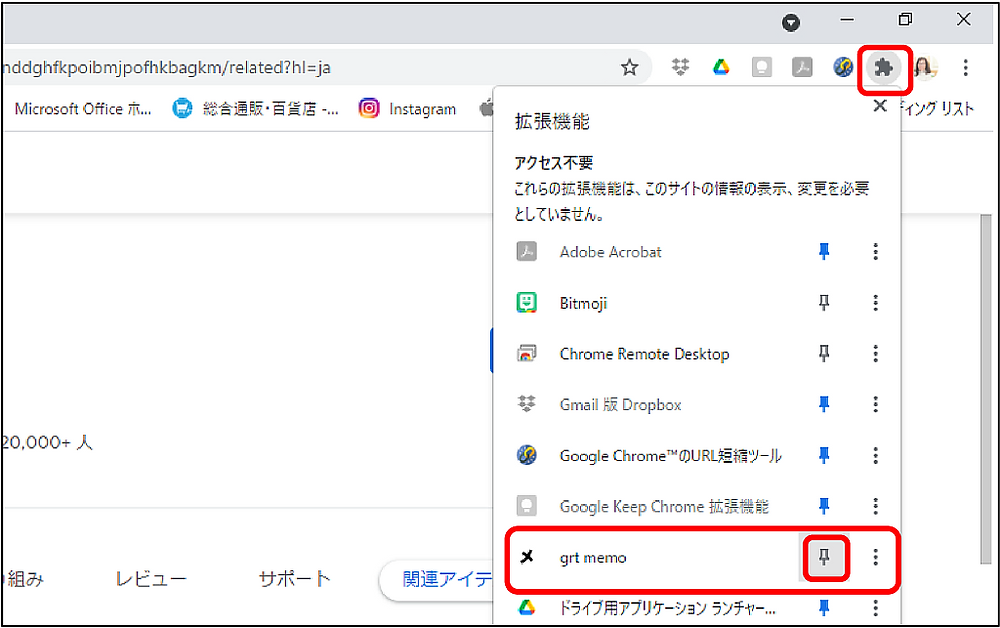1000x628 pixels.
Task: Open more options for Chrome Remote Desktop
Action: coord(876,354)
